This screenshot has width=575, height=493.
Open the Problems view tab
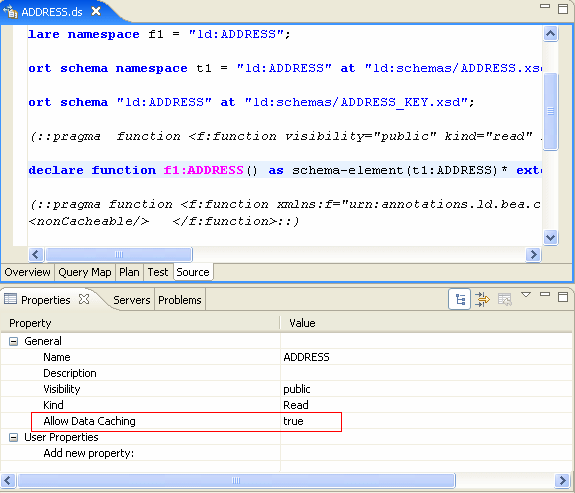pos(180,300)
